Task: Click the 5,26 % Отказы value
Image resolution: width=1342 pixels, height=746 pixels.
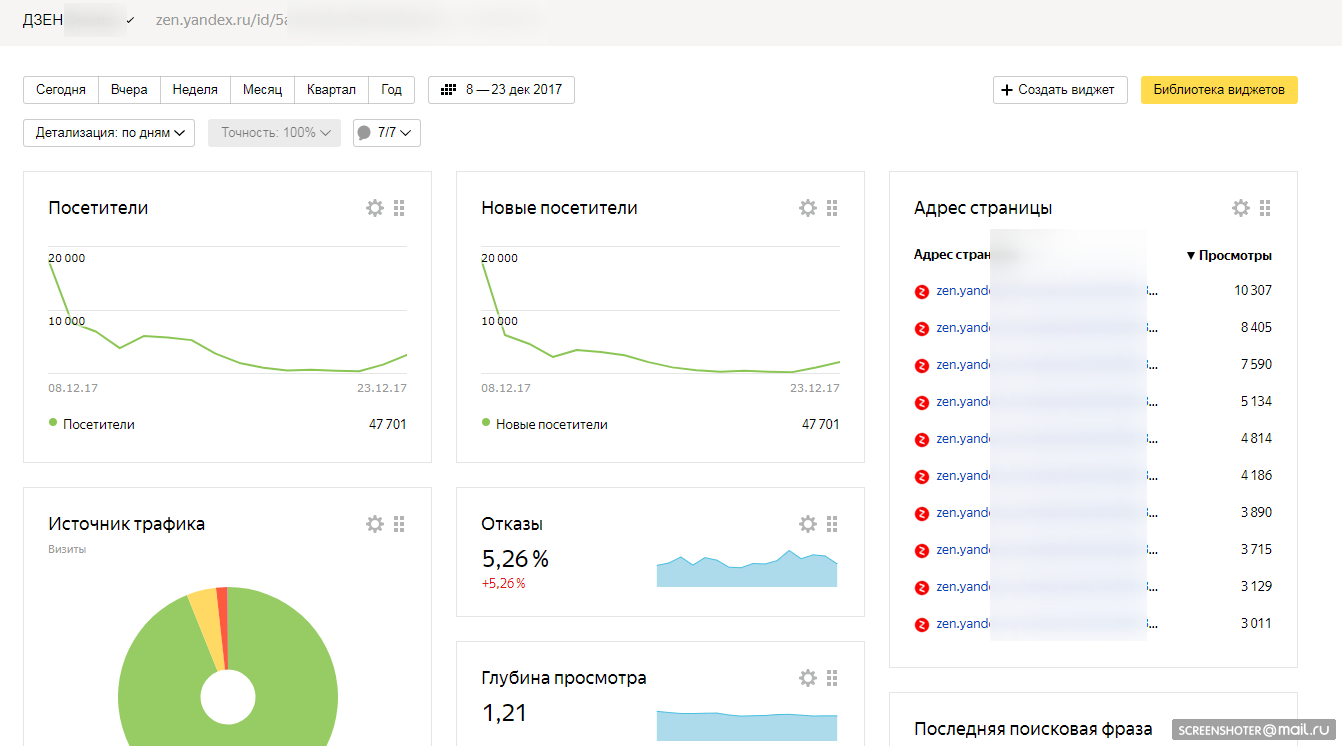Action: coord(515,559)
